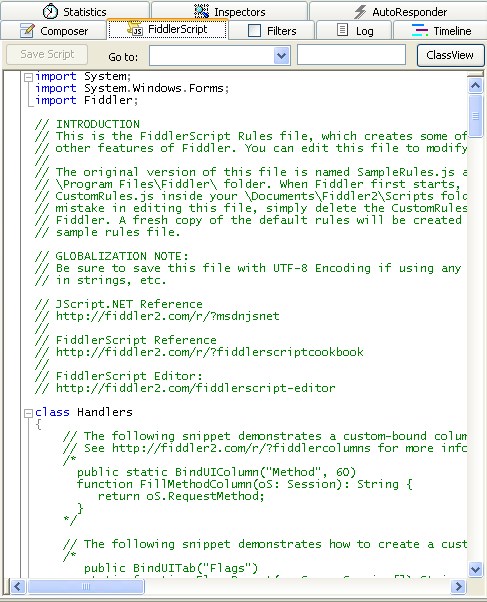Image resolution: width=487 pixels, height=602 pixels.
Task: Switch to the Timeline tab
Action: (x=440, y=30)
